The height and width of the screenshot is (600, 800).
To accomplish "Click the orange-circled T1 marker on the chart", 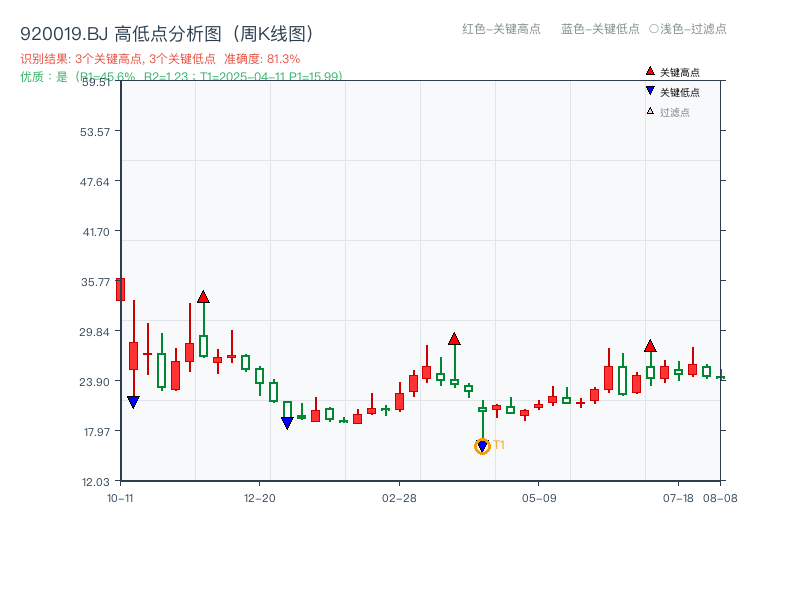I will click(482, 445).
